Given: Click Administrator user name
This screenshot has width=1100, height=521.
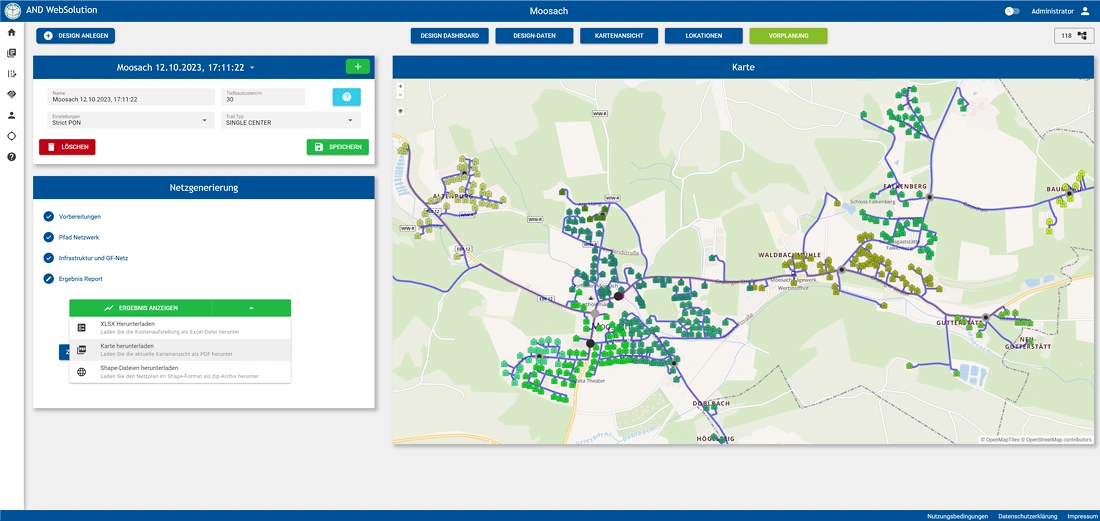Looking at the screenshot, I should pyautogui.click(x=1052, y=11).
